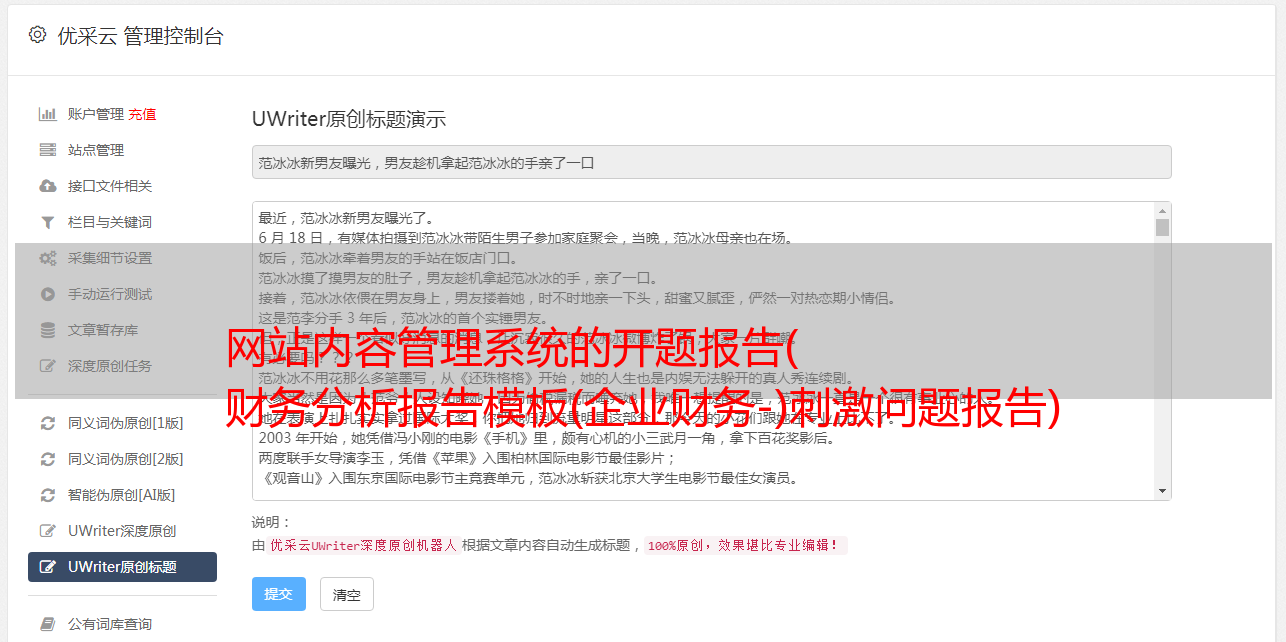Image resolution: width=1286 pixels, height=642 pixels.
Task: Click the gear icon beside 优采云 管理控制台
Action: (x=37, y=35)
